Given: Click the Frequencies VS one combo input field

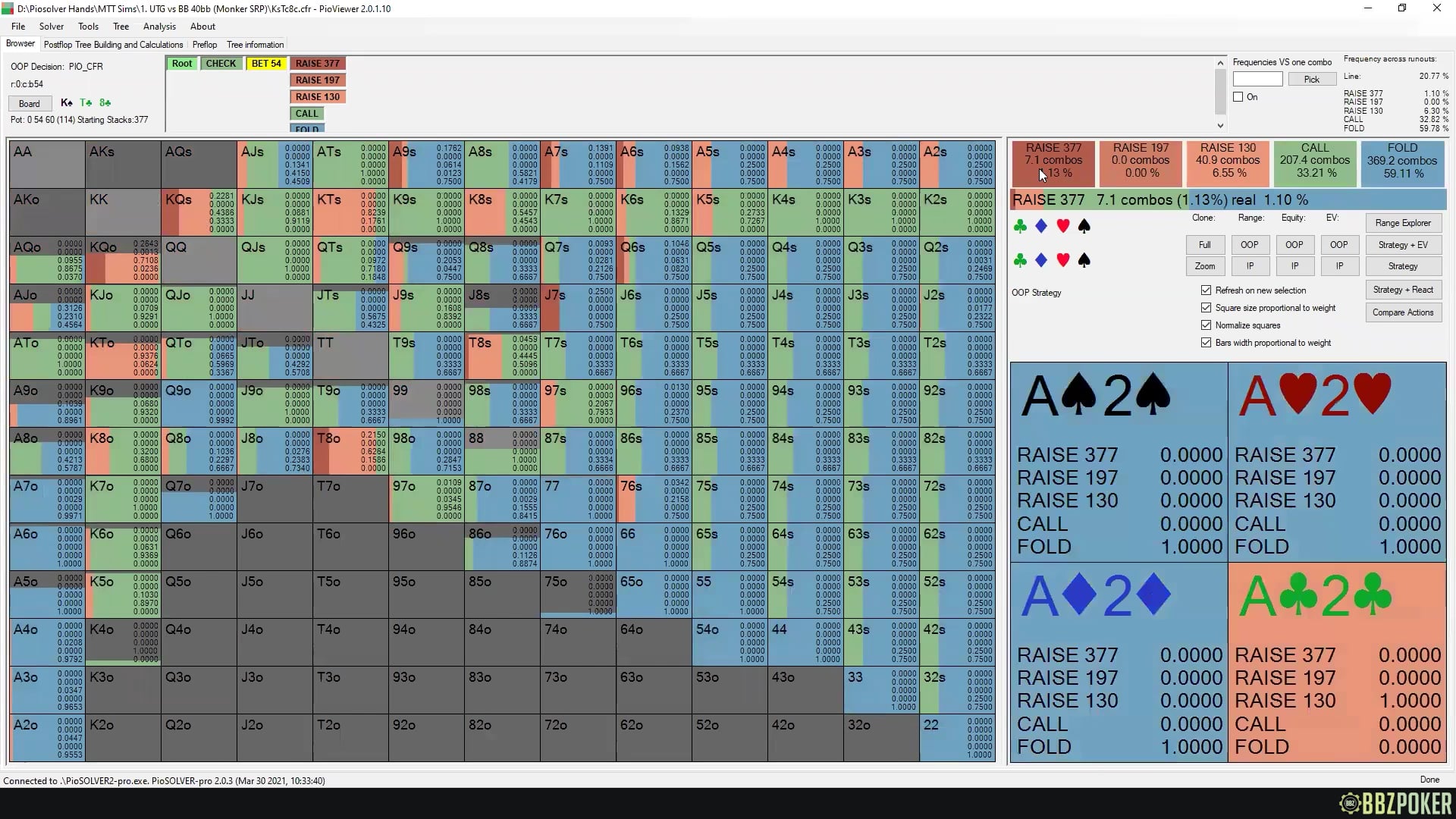Looking at the screenshot, I should [x=1257, y=79].
